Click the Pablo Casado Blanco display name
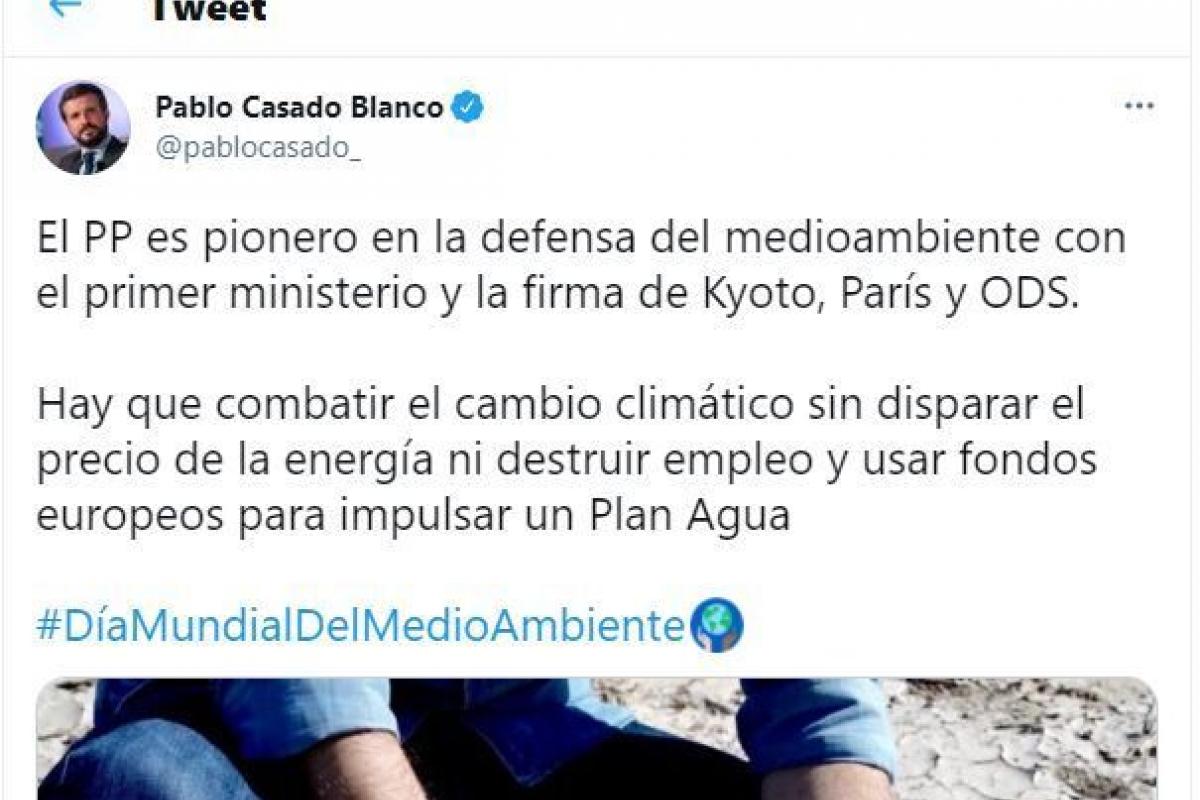The width and height of the screenshot is (1200, 800). coord(299,107)
